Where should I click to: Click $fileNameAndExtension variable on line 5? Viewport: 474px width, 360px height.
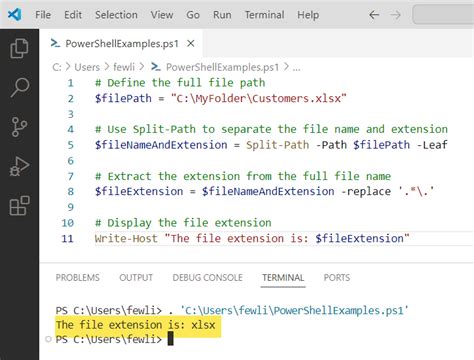coord(161,145)
